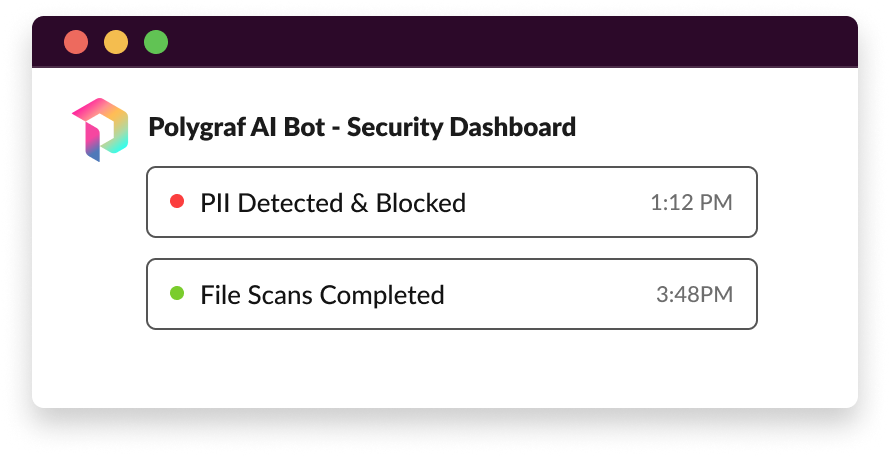Click the red status dot beside PII Detected
Image resolution: width=890 pixels, height=456 pixels.
coord(177,201)
